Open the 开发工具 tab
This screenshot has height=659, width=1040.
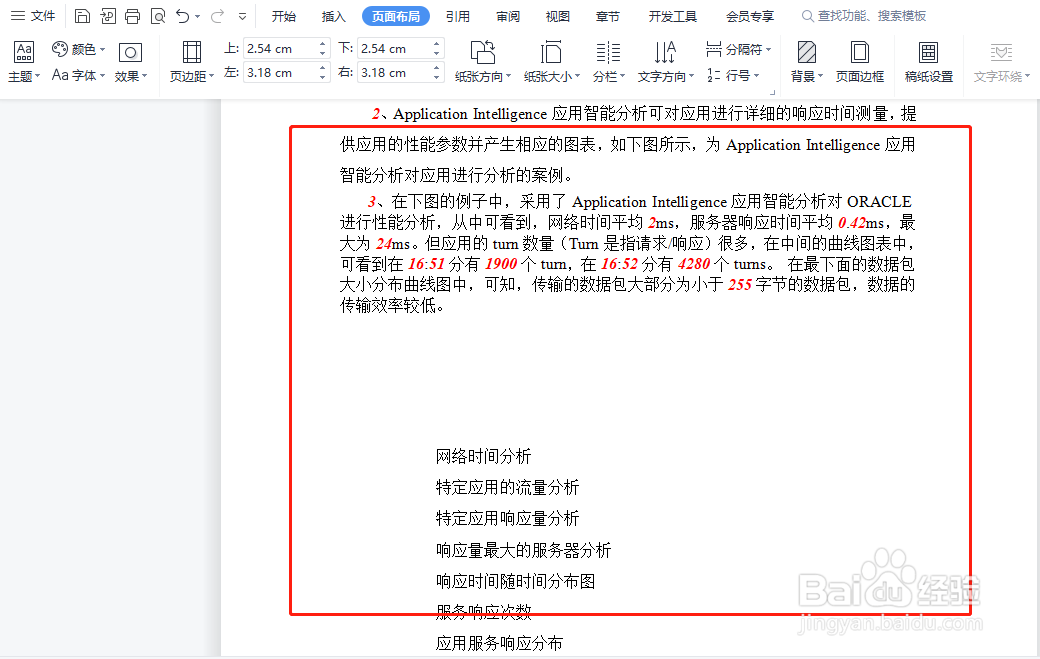(x=673, y=16)
